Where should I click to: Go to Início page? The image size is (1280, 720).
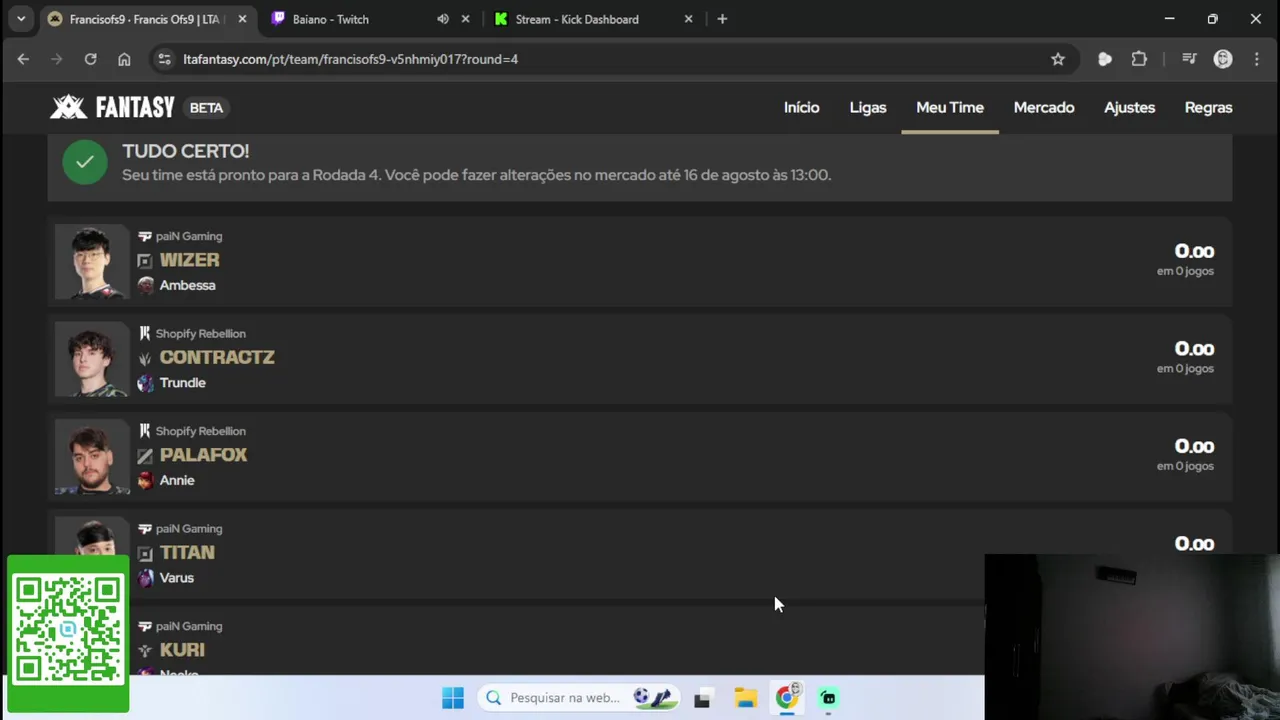[801, 107]
